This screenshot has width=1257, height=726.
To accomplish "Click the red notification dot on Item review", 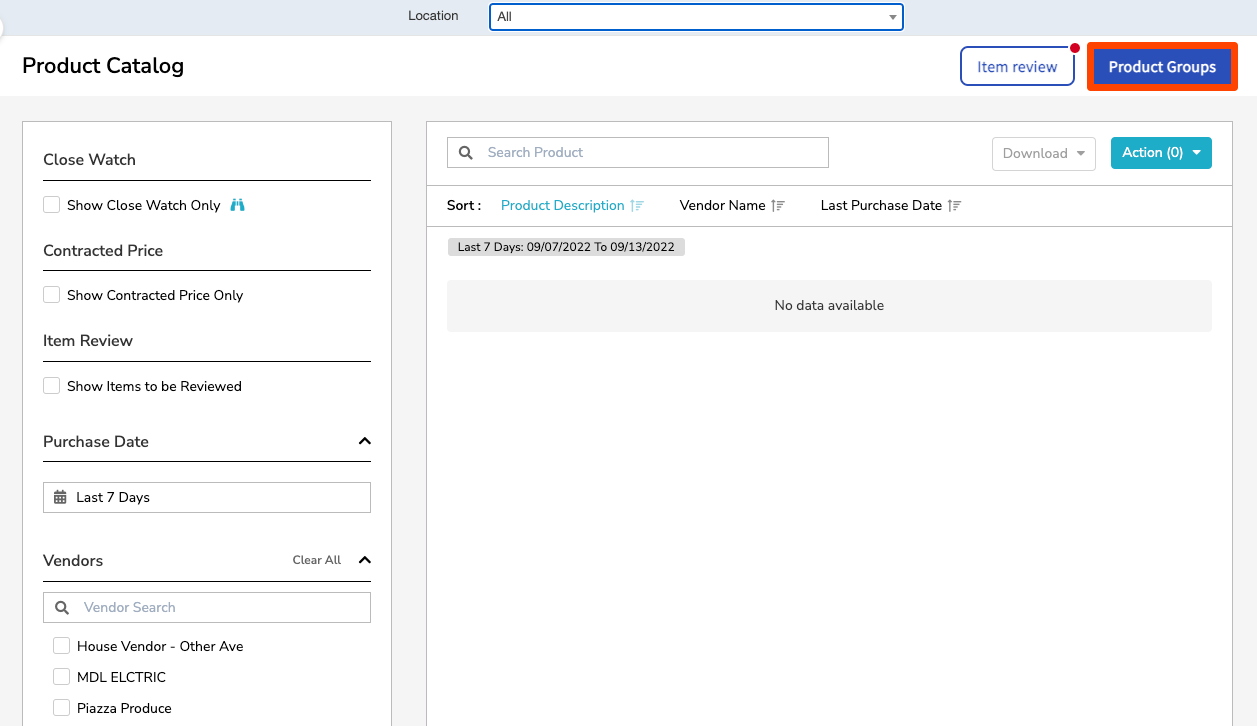I will coord(1075,47).
